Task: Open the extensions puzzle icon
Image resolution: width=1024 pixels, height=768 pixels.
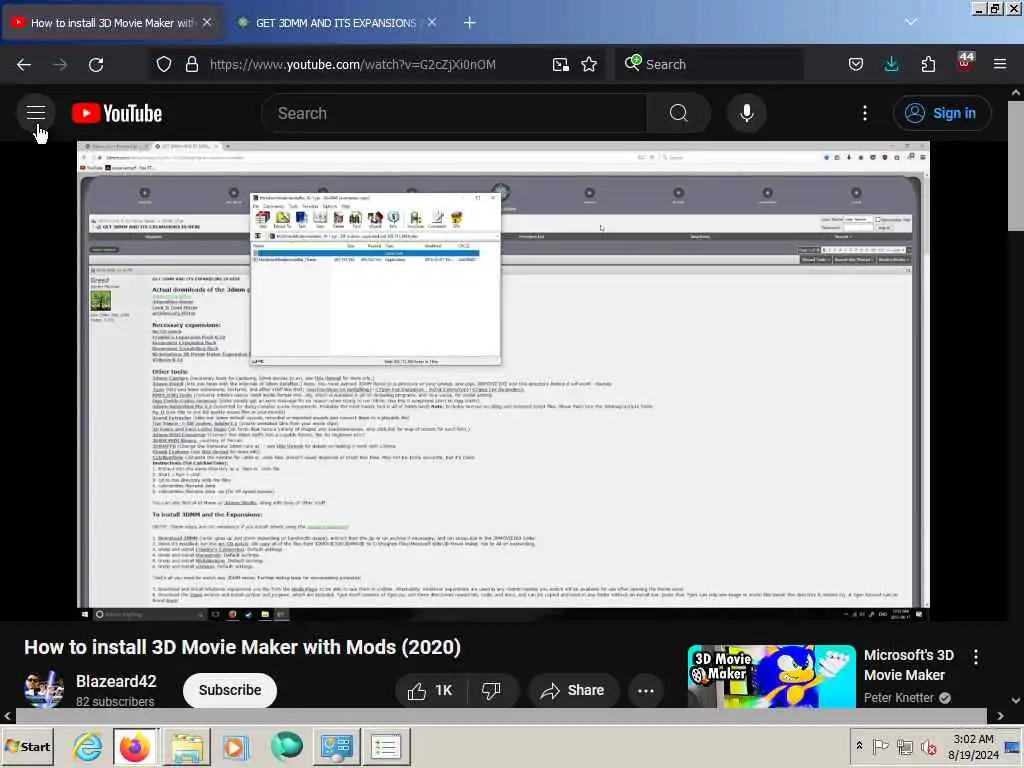Action: (x=928, y=64)
